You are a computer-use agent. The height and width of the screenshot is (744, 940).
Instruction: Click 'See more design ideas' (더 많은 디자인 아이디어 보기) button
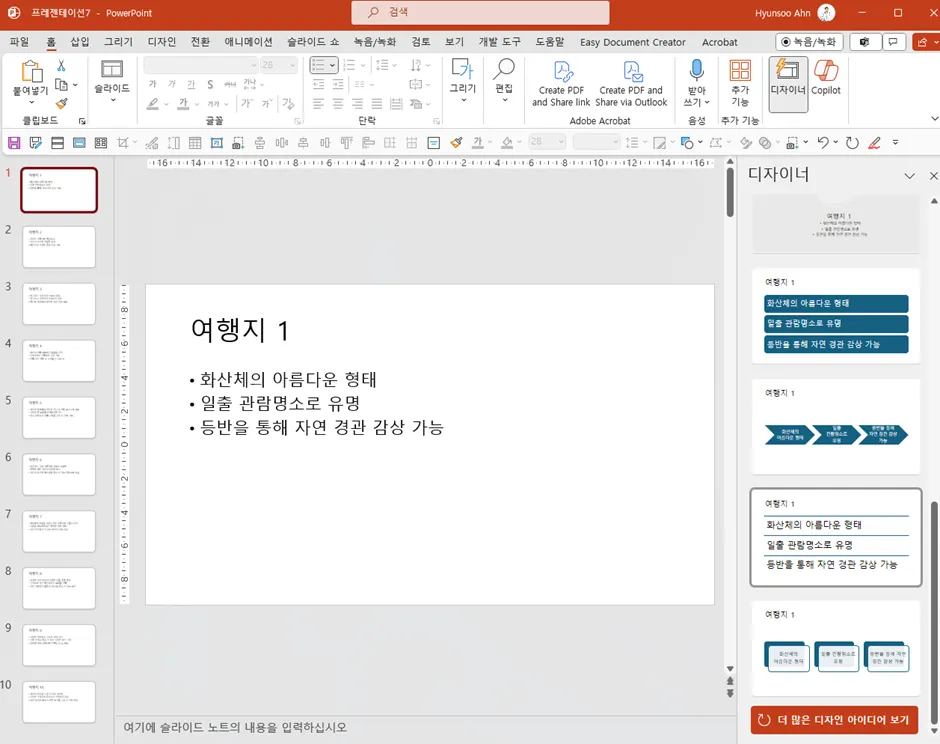(834, 720)
